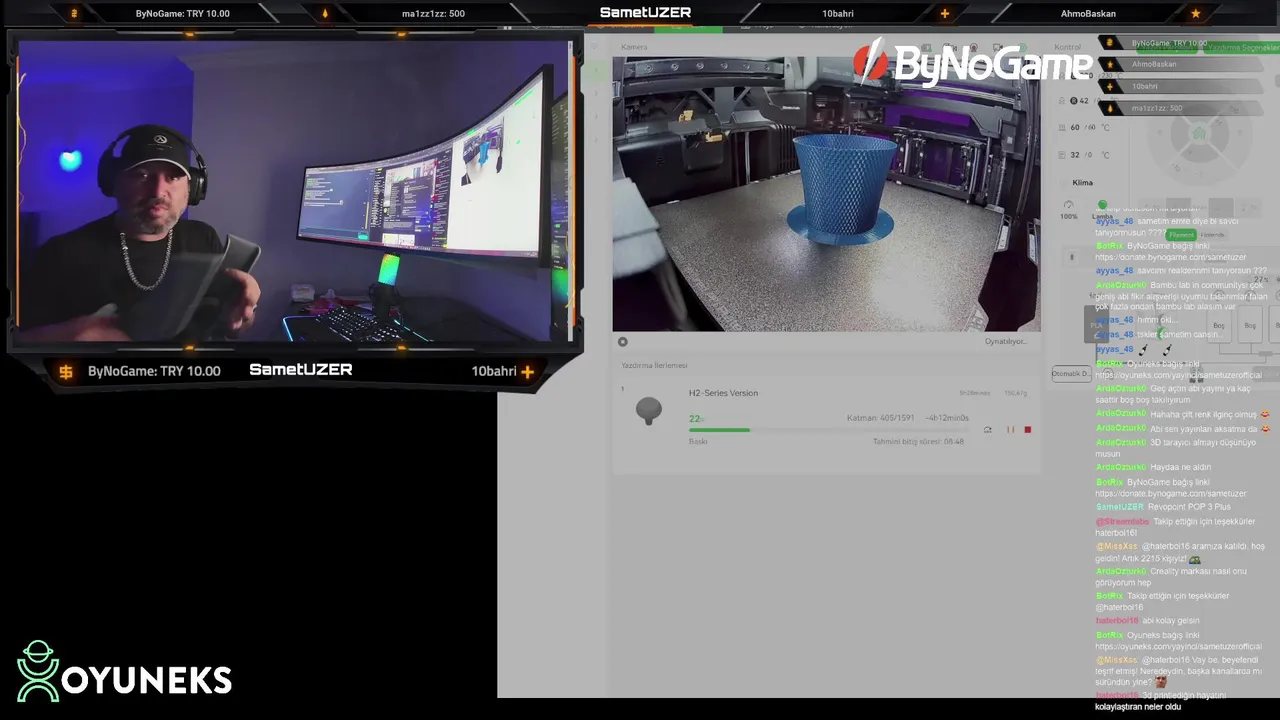The width and height of the screenshot is (1280, 720).
Task: Click Tahmini bitiş süresi: 08:48 text
Action: (918, 441)
